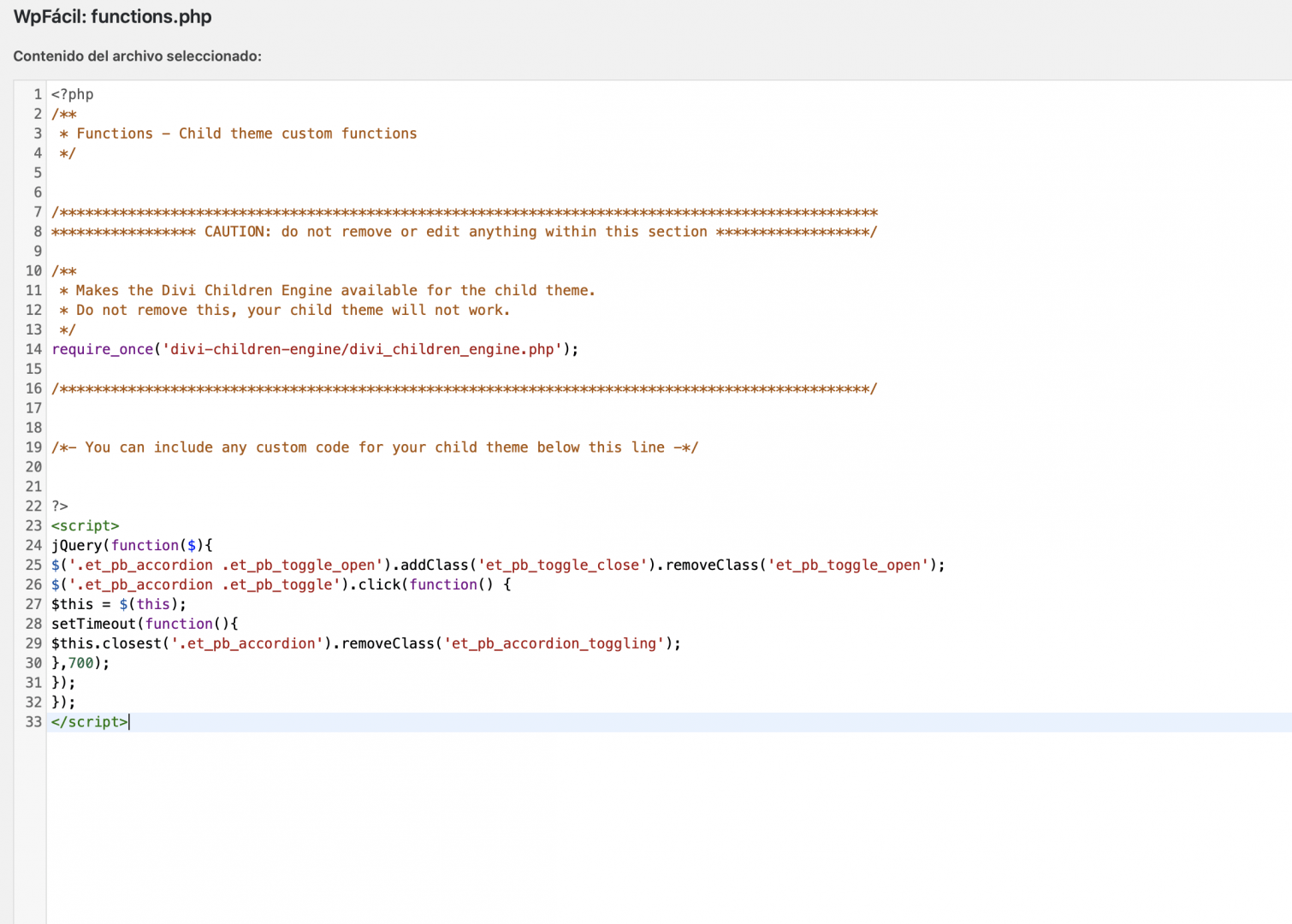Click the '});' on line 31
Viewport: 1292px width, 924px height.
(x=63, y=684)
